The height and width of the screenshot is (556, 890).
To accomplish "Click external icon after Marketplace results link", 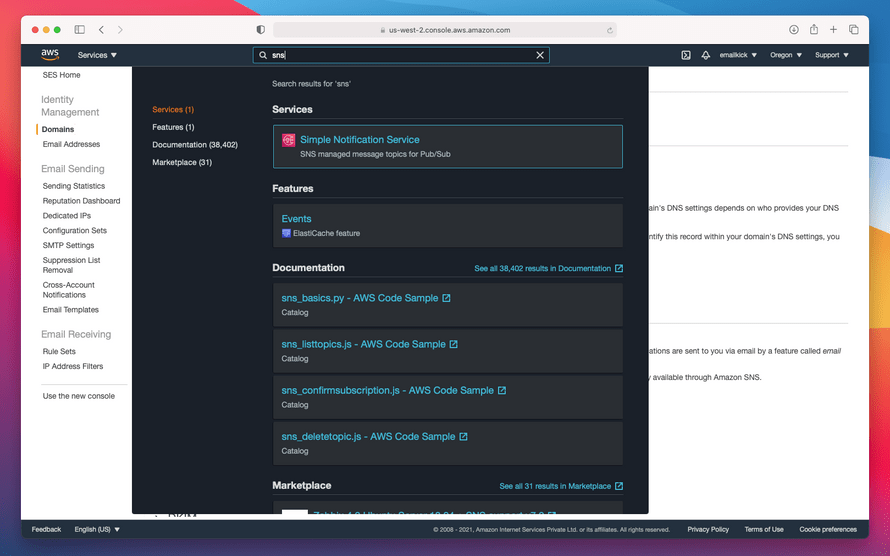I will (619, 486).
